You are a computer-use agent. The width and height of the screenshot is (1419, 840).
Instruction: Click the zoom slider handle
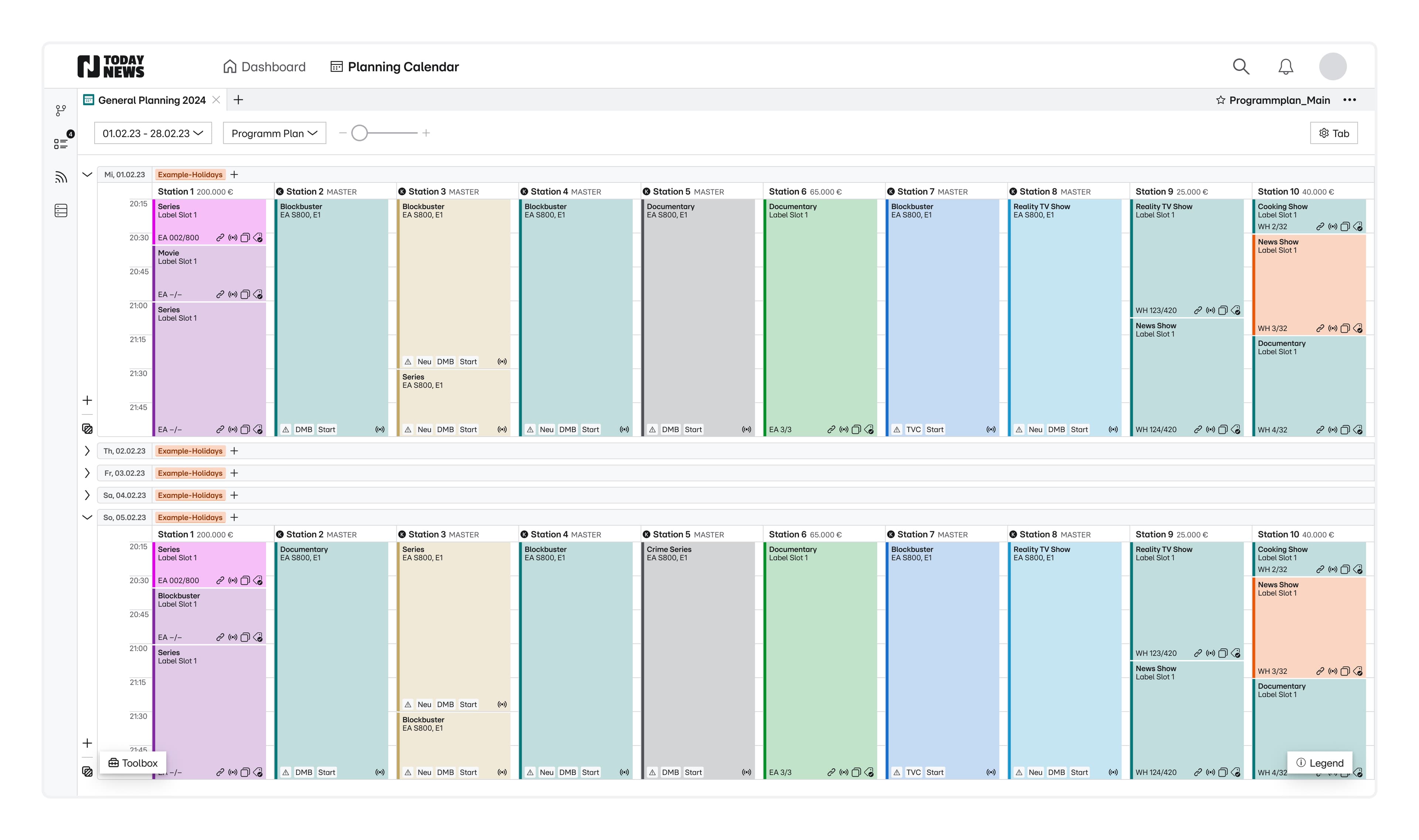coord(360,133)
